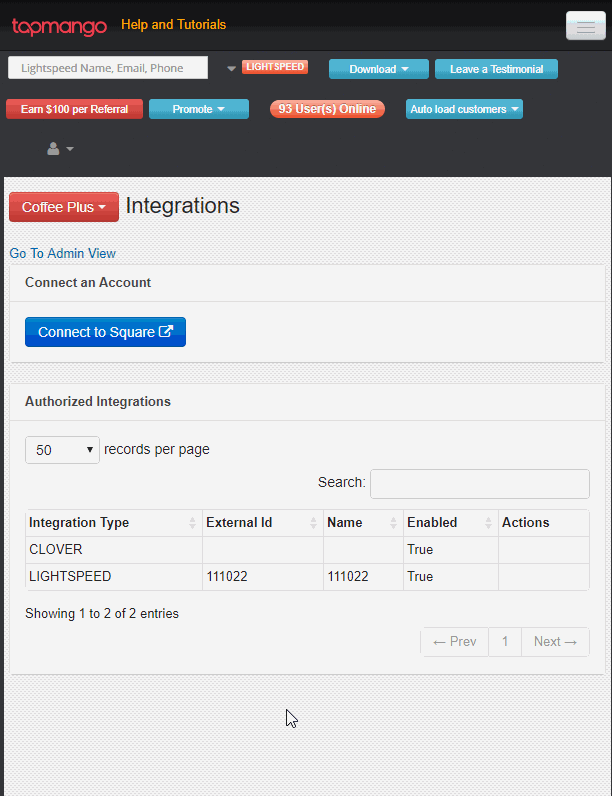Click the TapMango logo
The height and width of the screenshot is (796, 612).
click(x=59, y=26)
